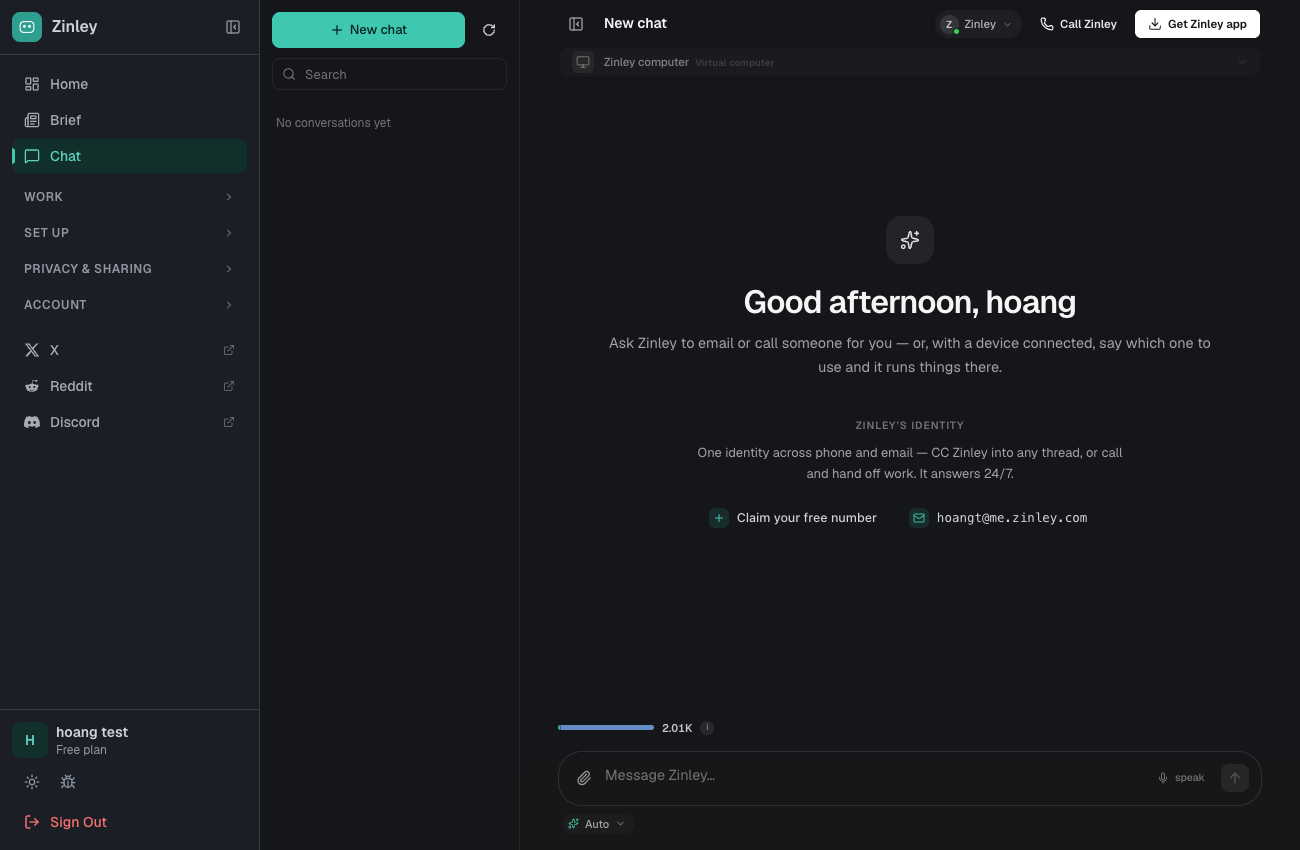1300x850 pixels.
Task: Click the Zinley computer monitor icon
Action: tap(583, 62)
